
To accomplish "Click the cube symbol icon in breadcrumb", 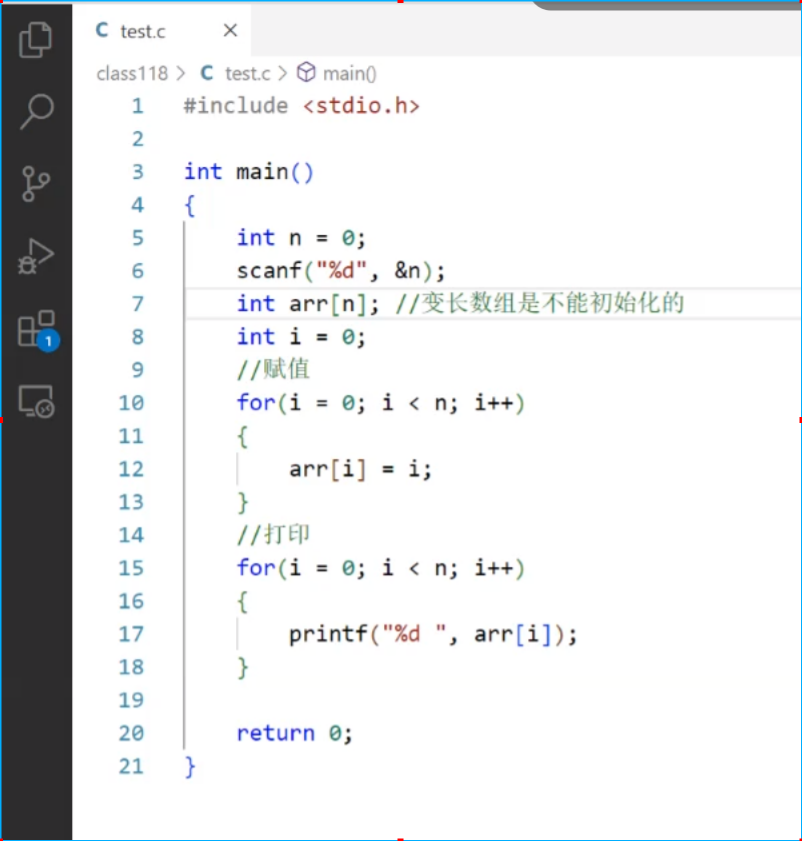I will click(306, 72).
